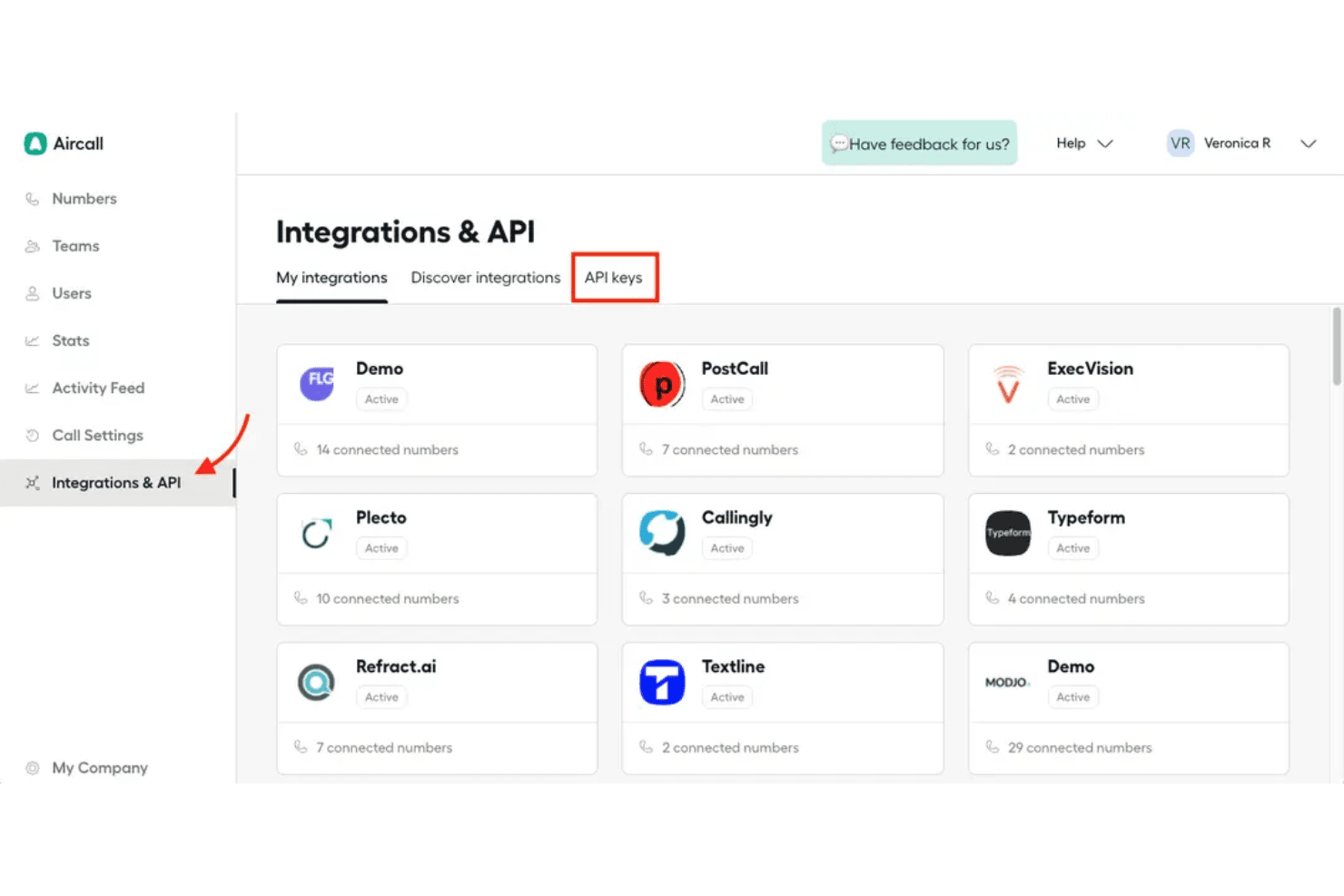The image size is (1344, 896).
Task: Click the Callingly integration logo
Action: click(663, 533)
